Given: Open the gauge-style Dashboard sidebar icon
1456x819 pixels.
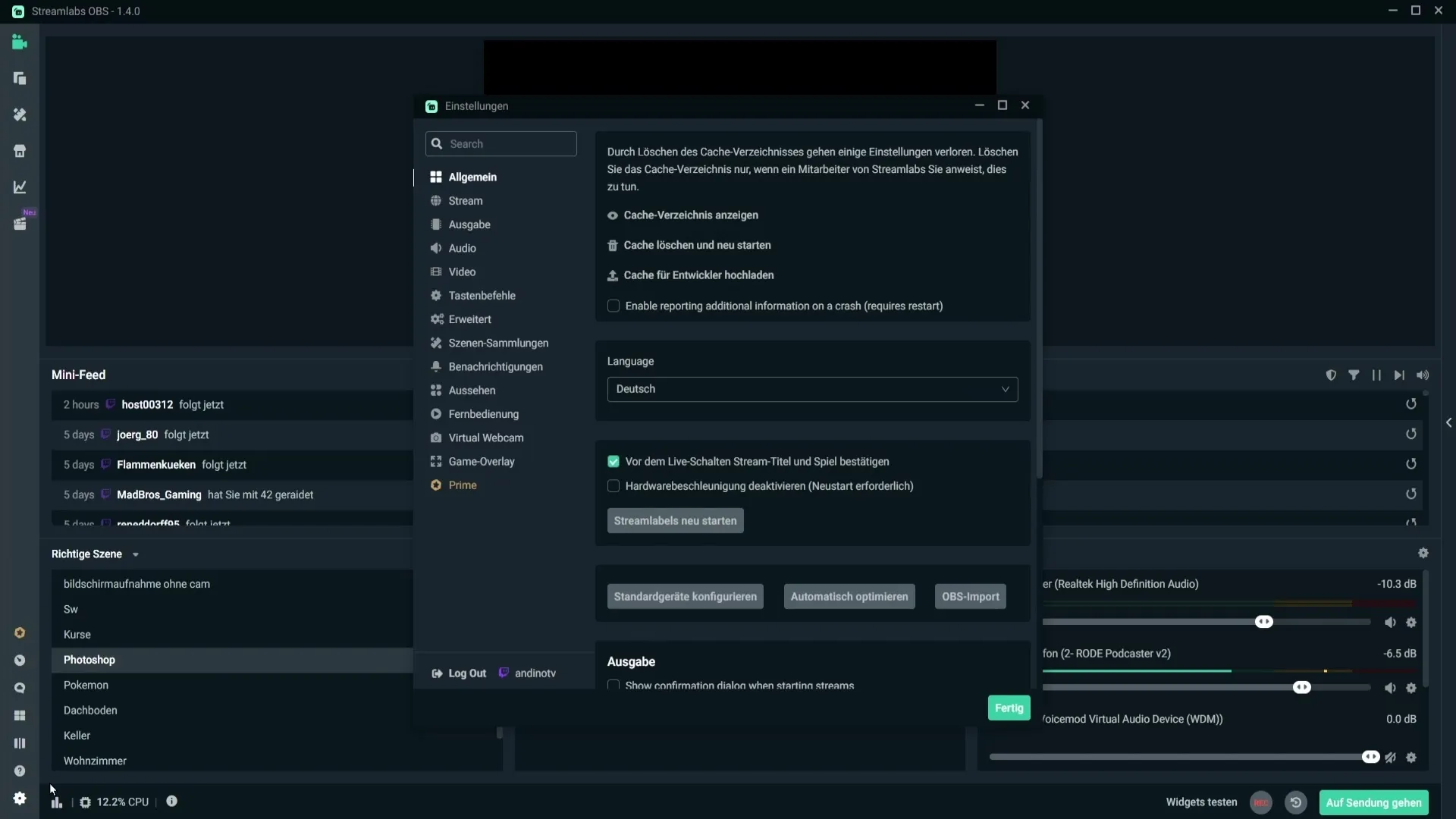Looking at the screenshot, I should tap(20, 661).
